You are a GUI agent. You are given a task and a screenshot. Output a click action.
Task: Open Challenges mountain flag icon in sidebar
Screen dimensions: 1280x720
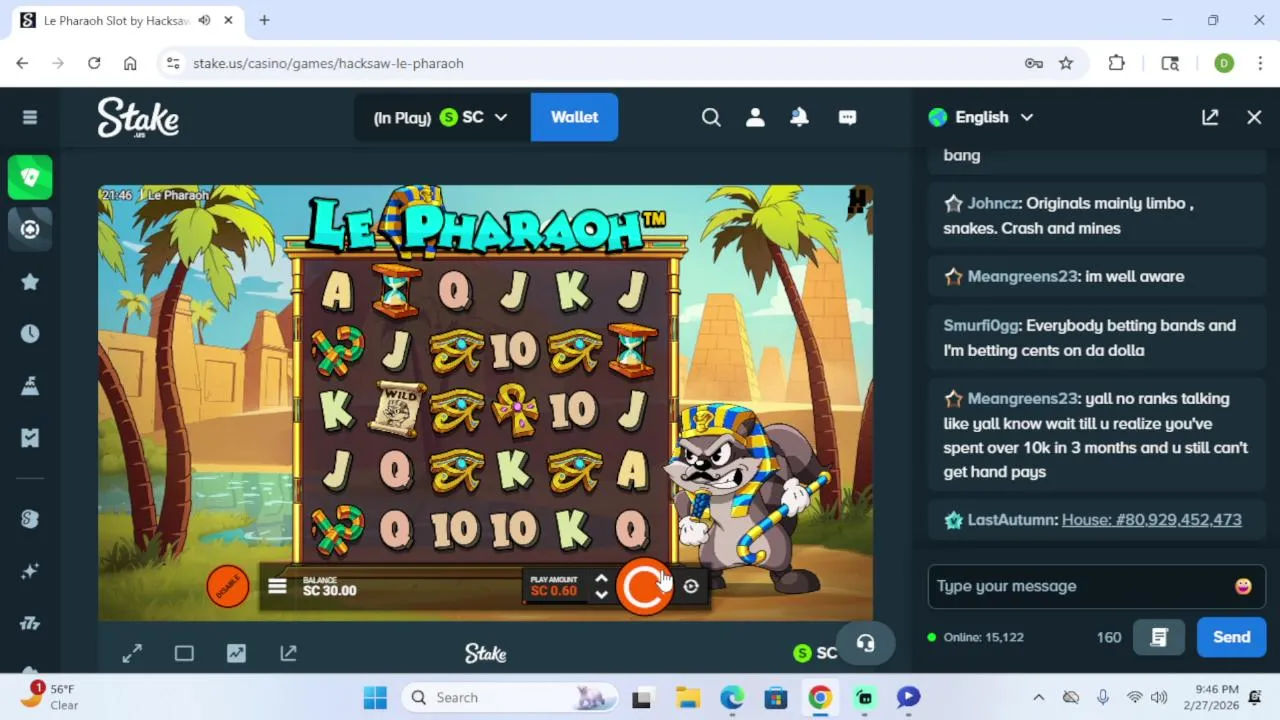click(30, 386)
